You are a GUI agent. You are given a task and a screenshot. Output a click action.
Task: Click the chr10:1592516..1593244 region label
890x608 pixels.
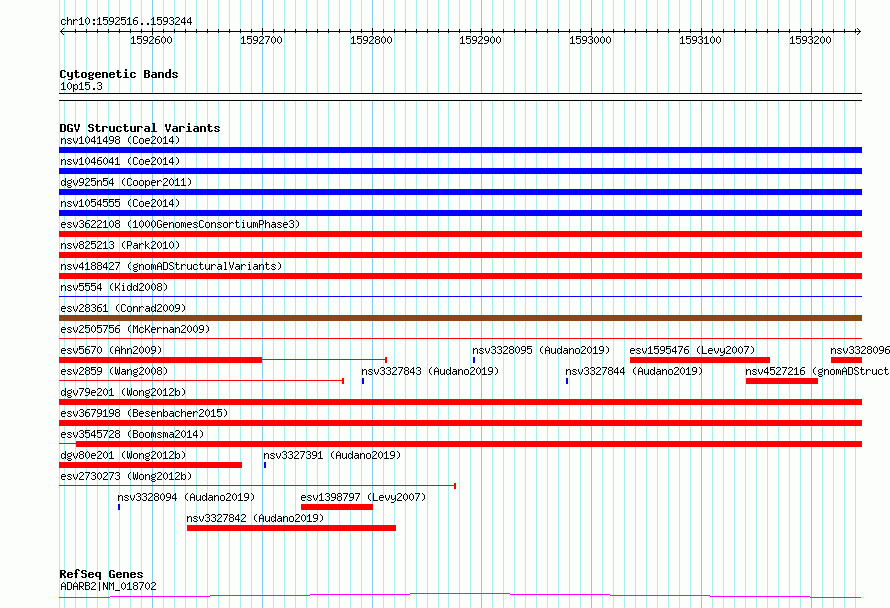tap(126, 21)
